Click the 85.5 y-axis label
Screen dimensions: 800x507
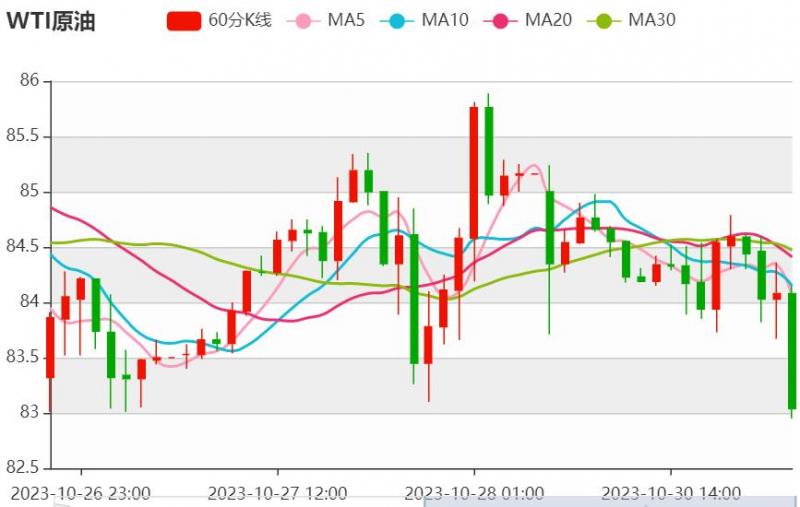pyautogui.click(x=23, y=136)
